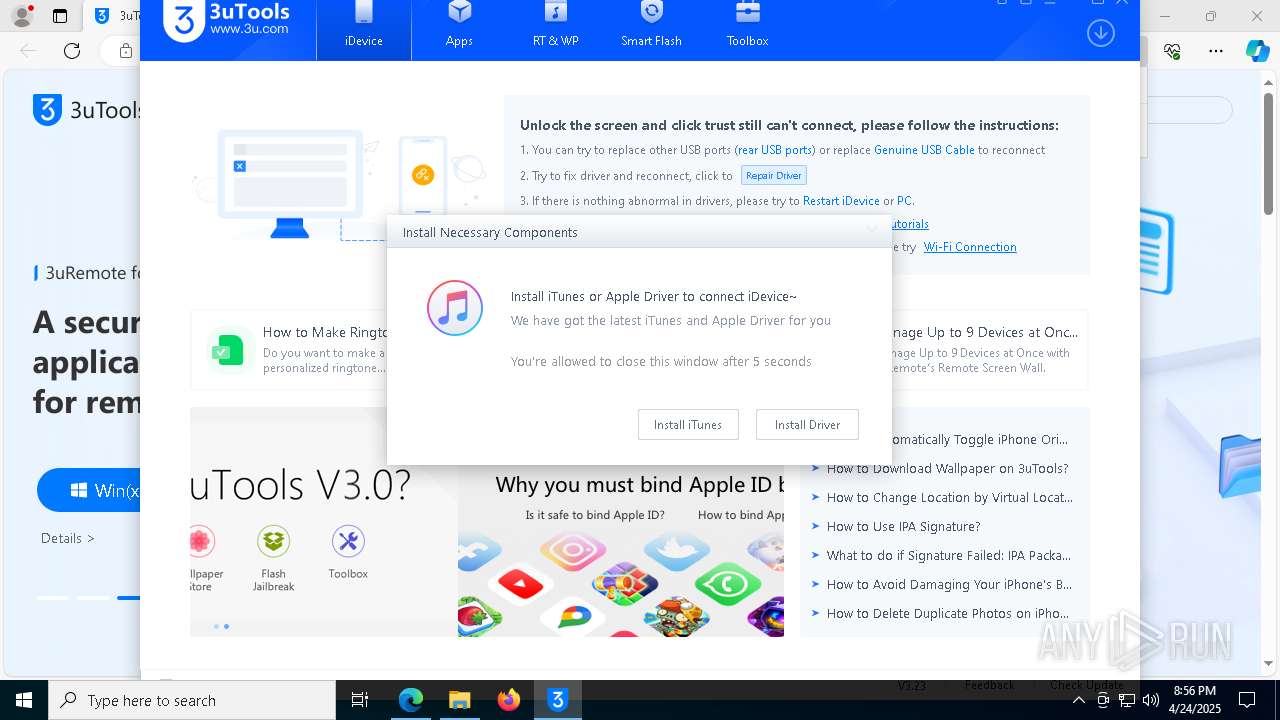Image resolution: width=1280 pixels, height=720 pixels.
Task: Open the Genuine USB Cable link
Action: pos(924,150)
